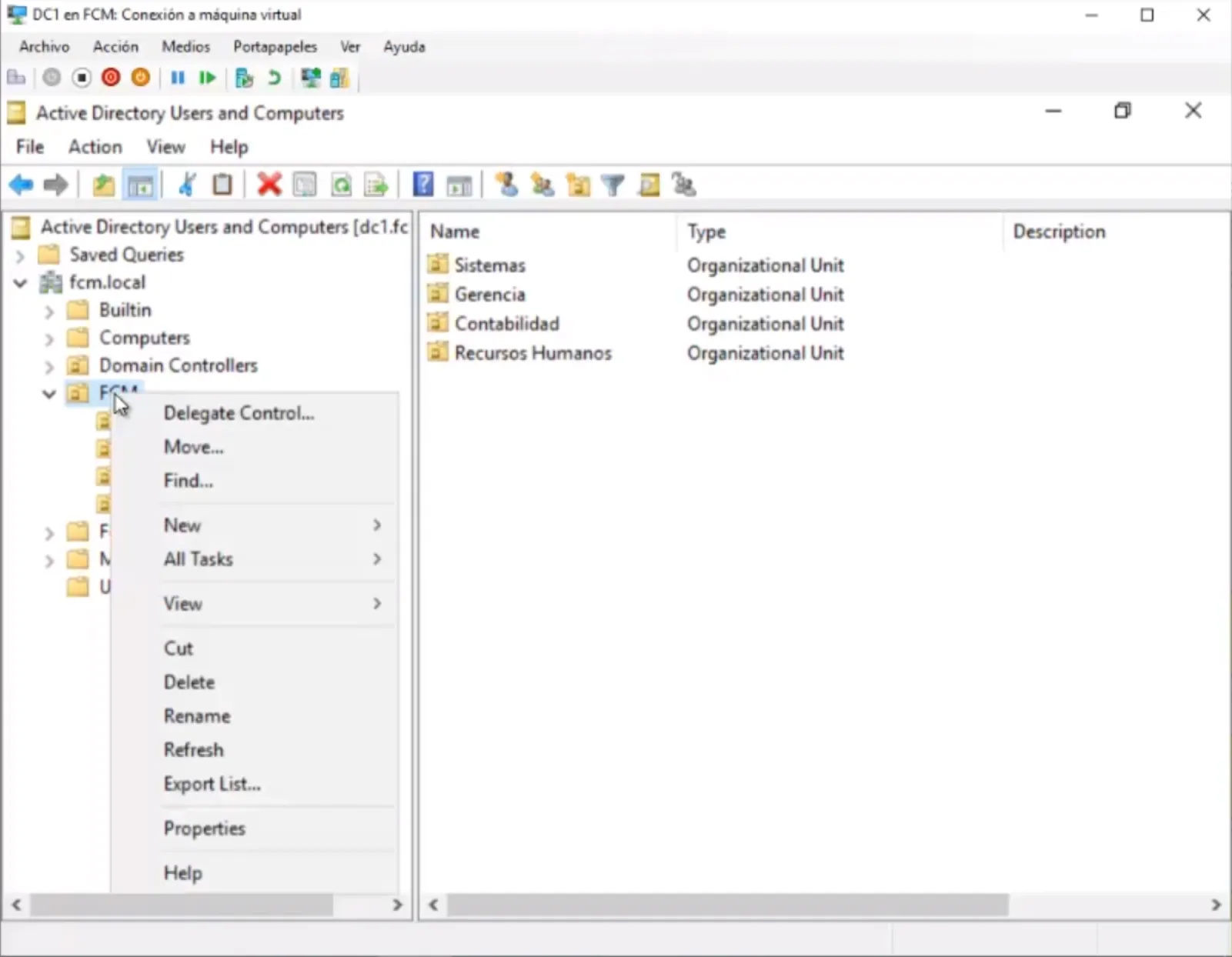The width and height of the screenshot is (1232, 957).
Task: Click the red Delete toolbar icon
Action: (x=269, y=185)
